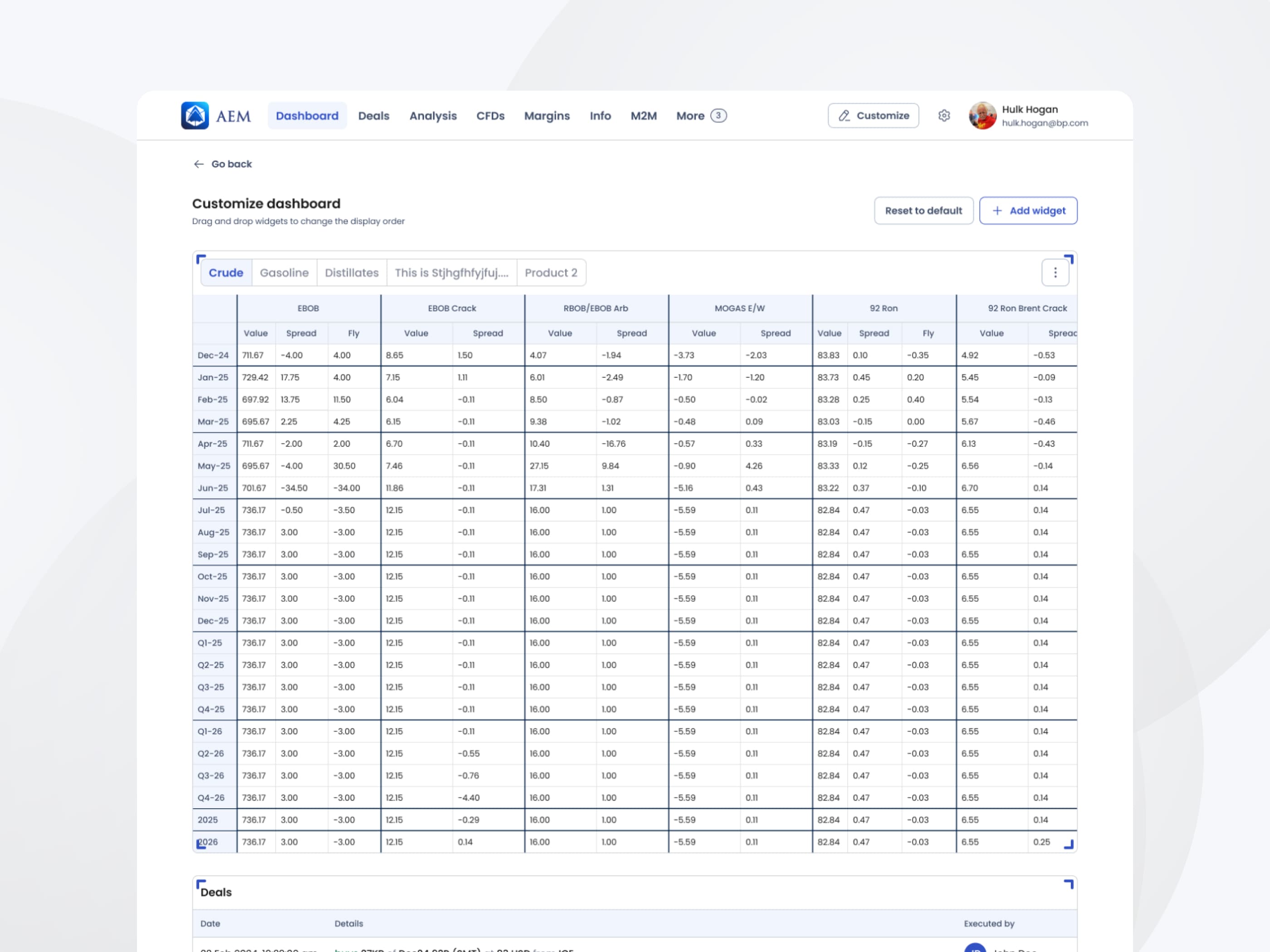Click the EBOB Crack value 11.86
1270x952 pixels.
coord(395,488)
